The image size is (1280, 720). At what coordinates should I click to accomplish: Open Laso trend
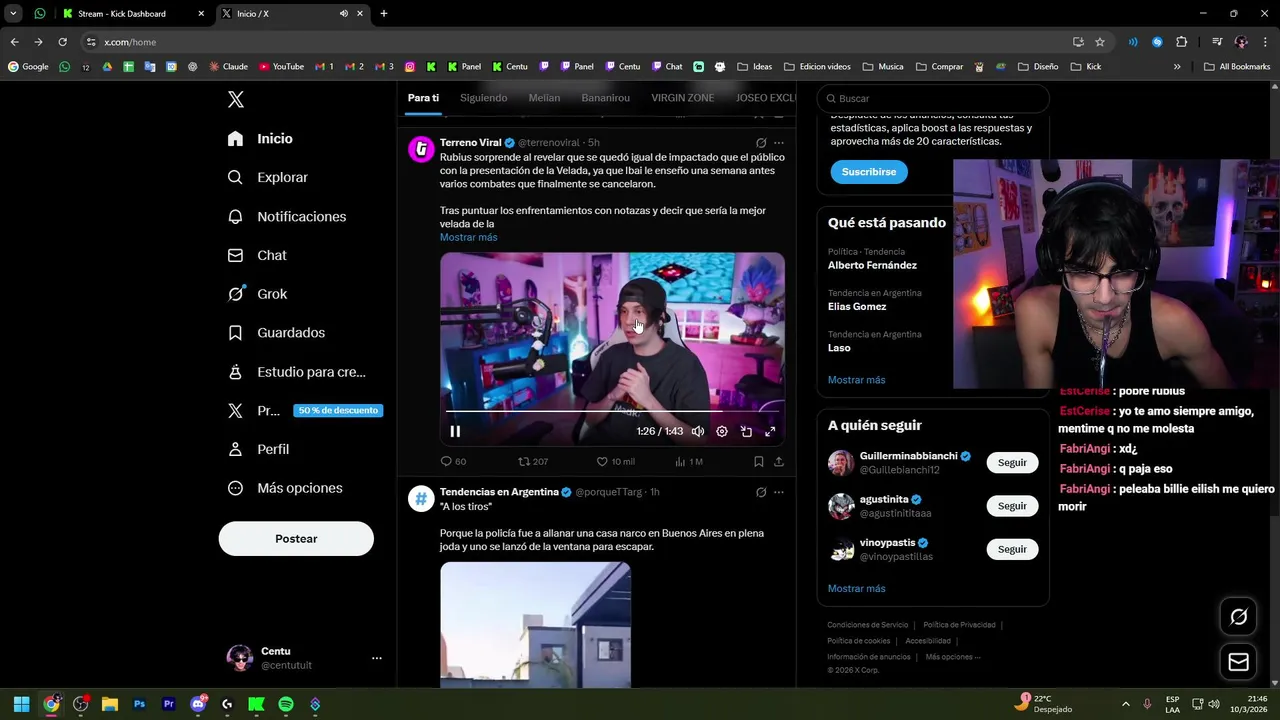[839, 347]
